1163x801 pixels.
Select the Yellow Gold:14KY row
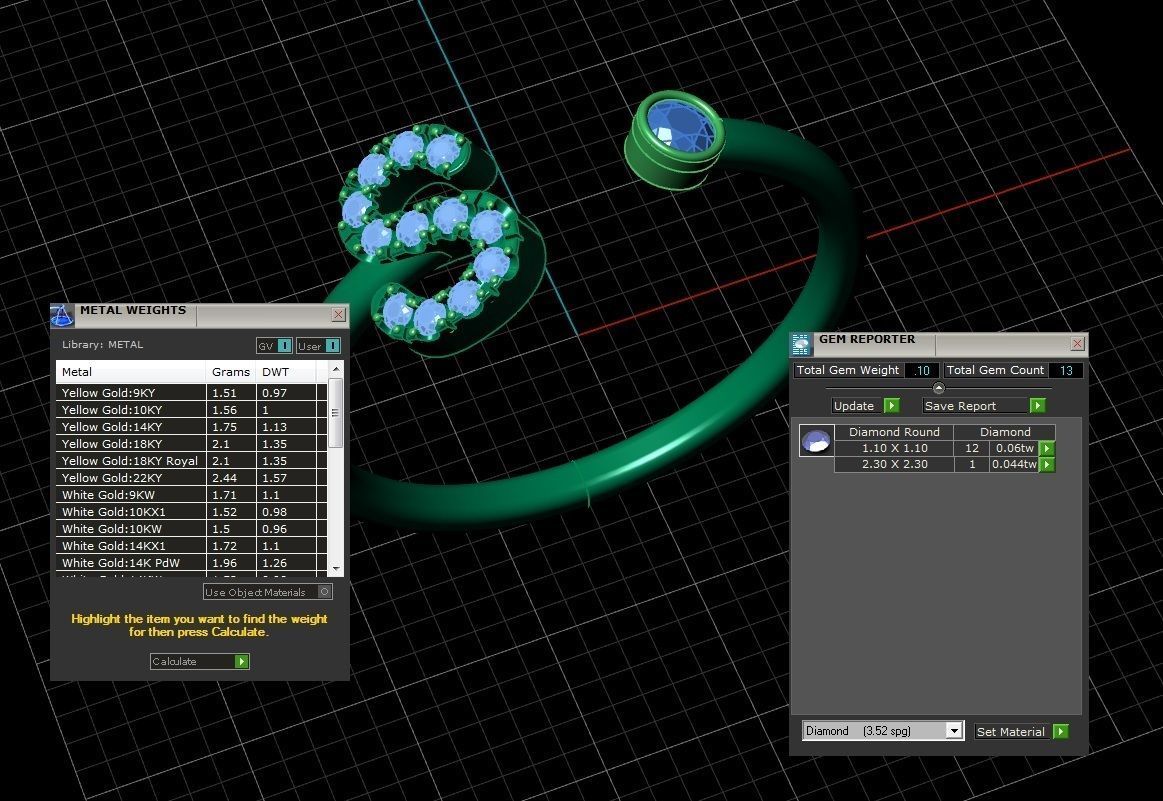coord(191,426)
